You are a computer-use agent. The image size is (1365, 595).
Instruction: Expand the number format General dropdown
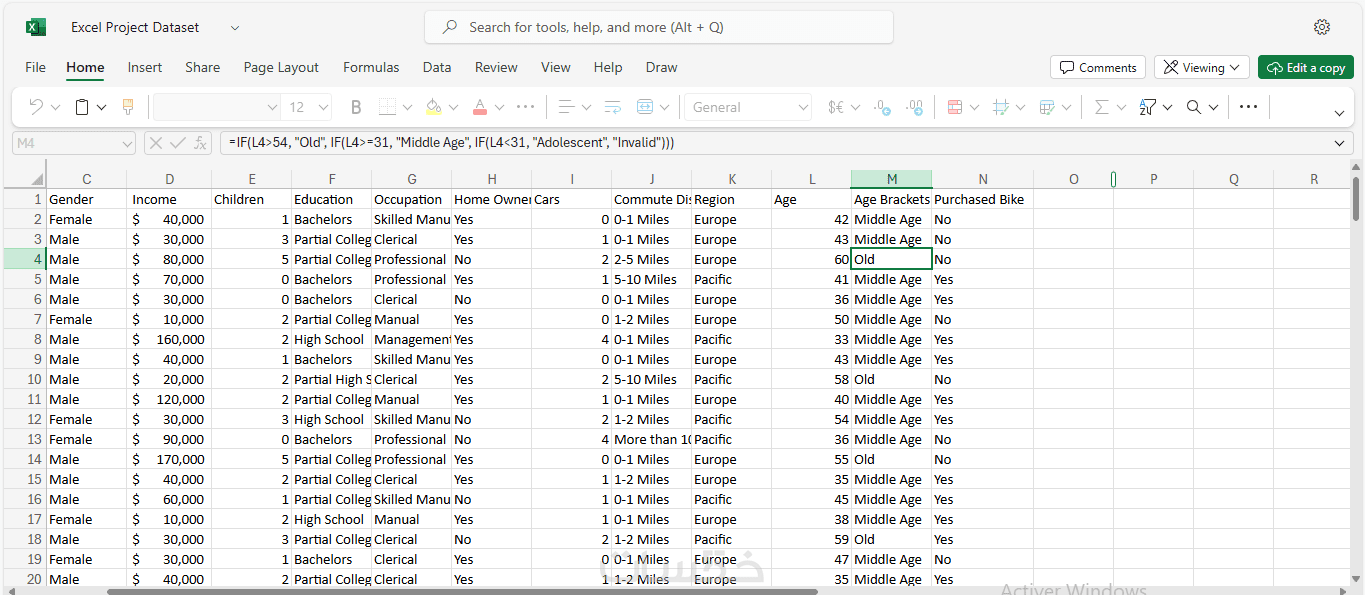803,107
